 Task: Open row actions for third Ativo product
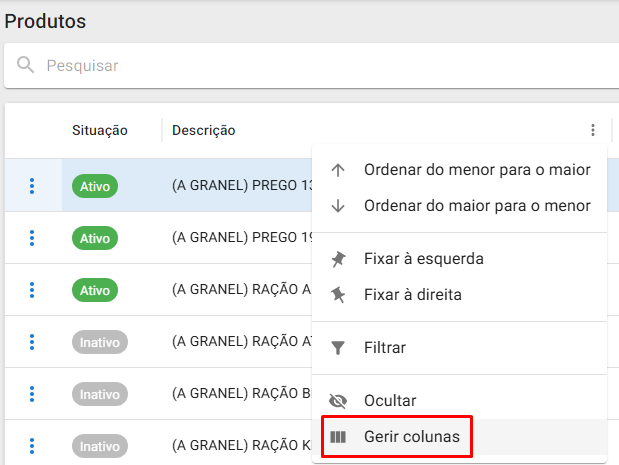[x=32, y=290]
